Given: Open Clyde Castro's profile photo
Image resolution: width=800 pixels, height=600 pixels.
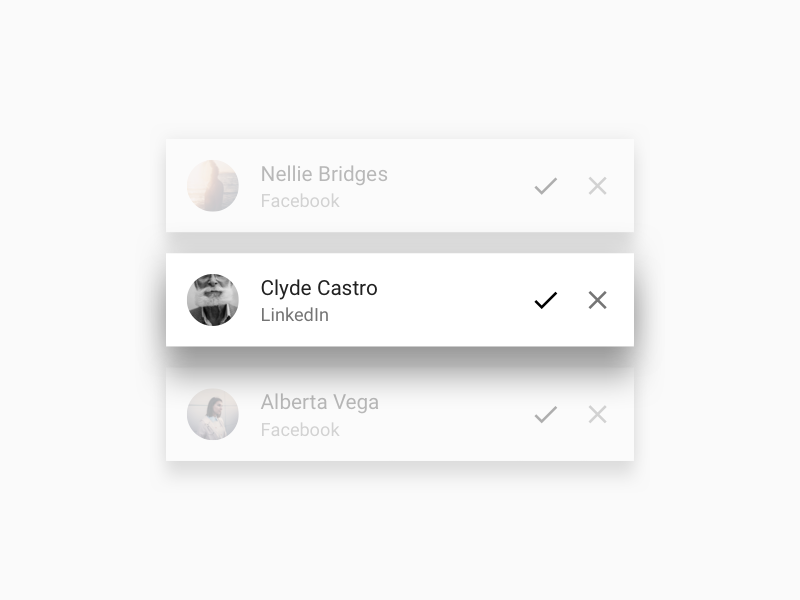Looking at the screenshot, I should pyautogui.click(x=213, y=300).
